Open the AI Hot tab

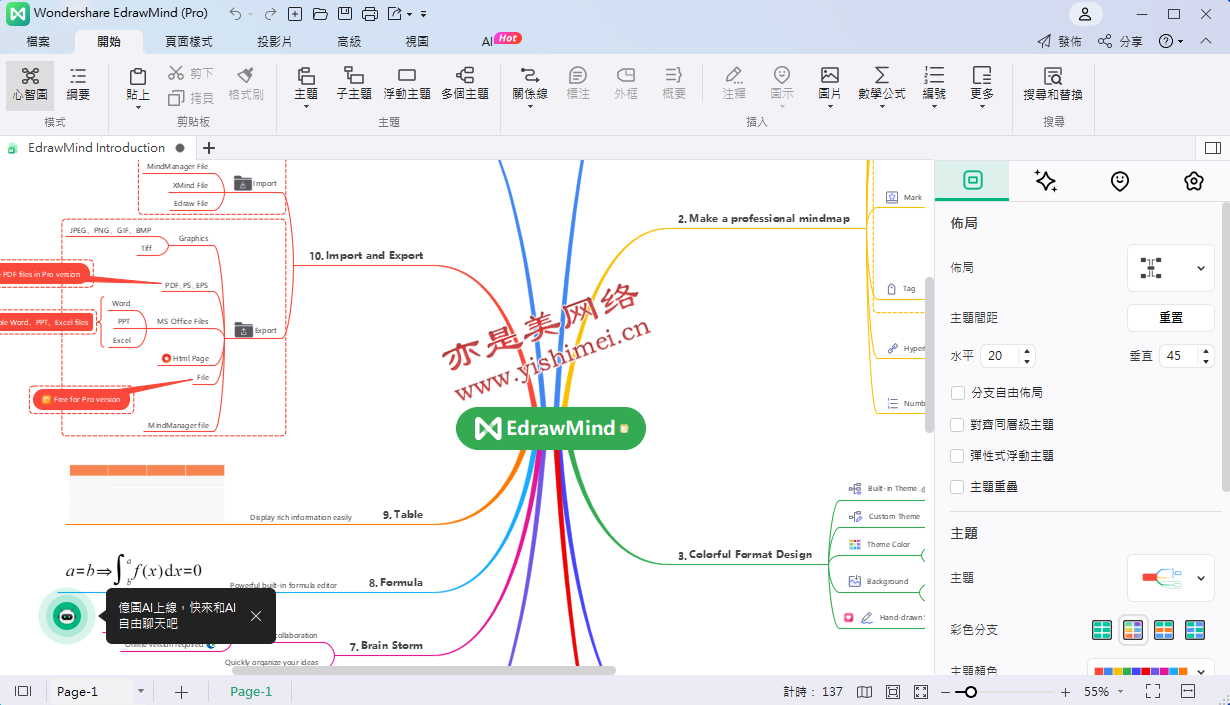(501, 41)
